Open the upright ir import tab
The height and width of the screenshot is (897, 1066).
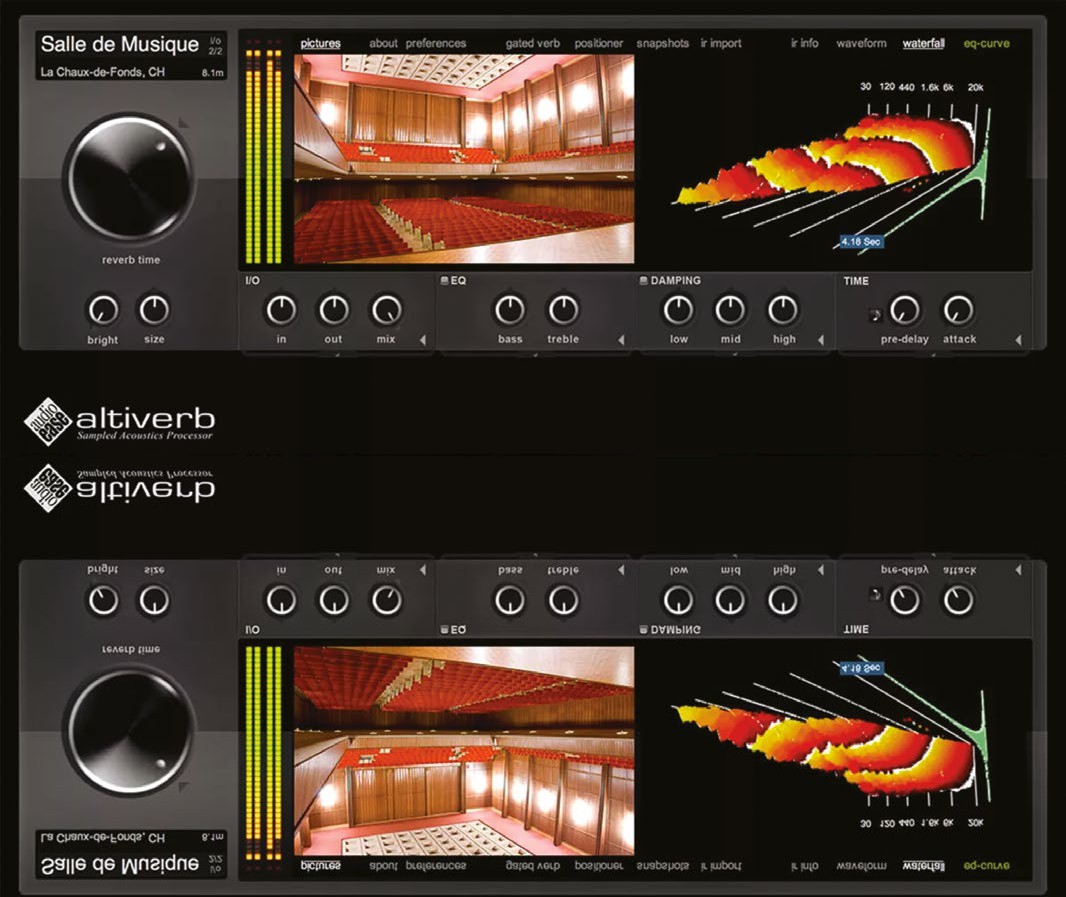tap(721, 44)
